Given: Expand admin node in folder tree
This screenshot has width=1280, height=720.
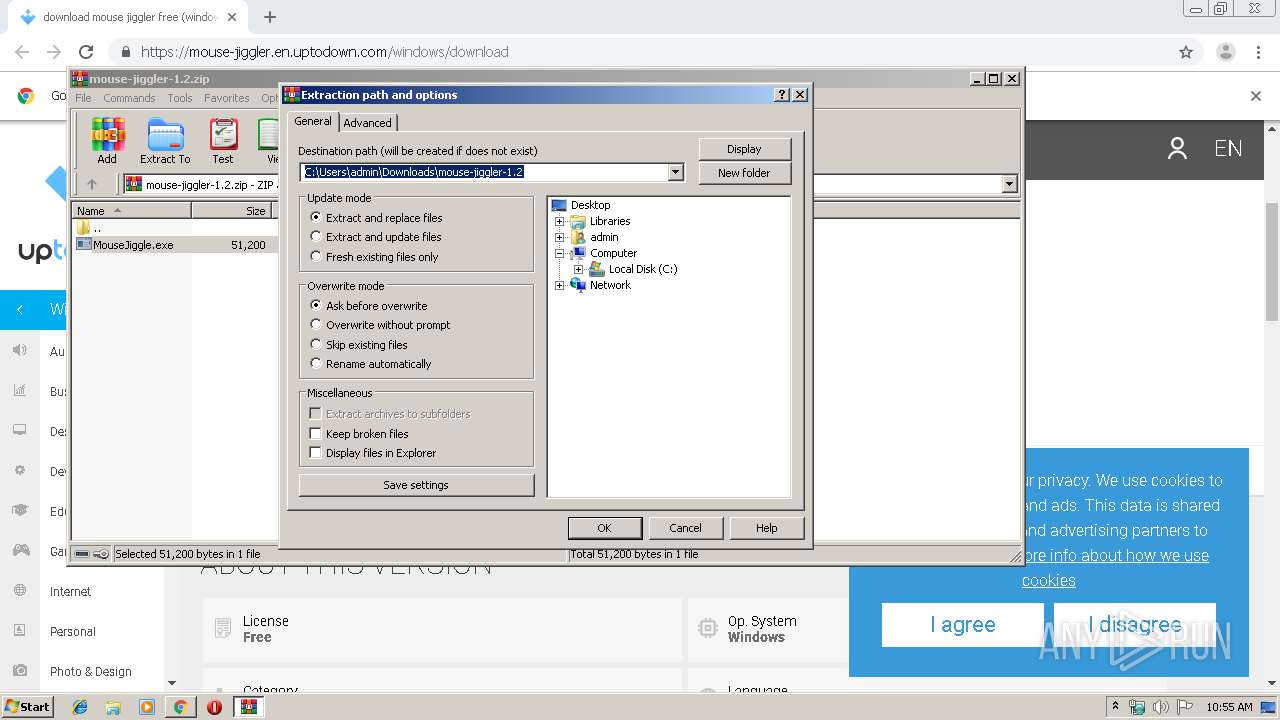Looking at the screenshot, I should [560, 237].
